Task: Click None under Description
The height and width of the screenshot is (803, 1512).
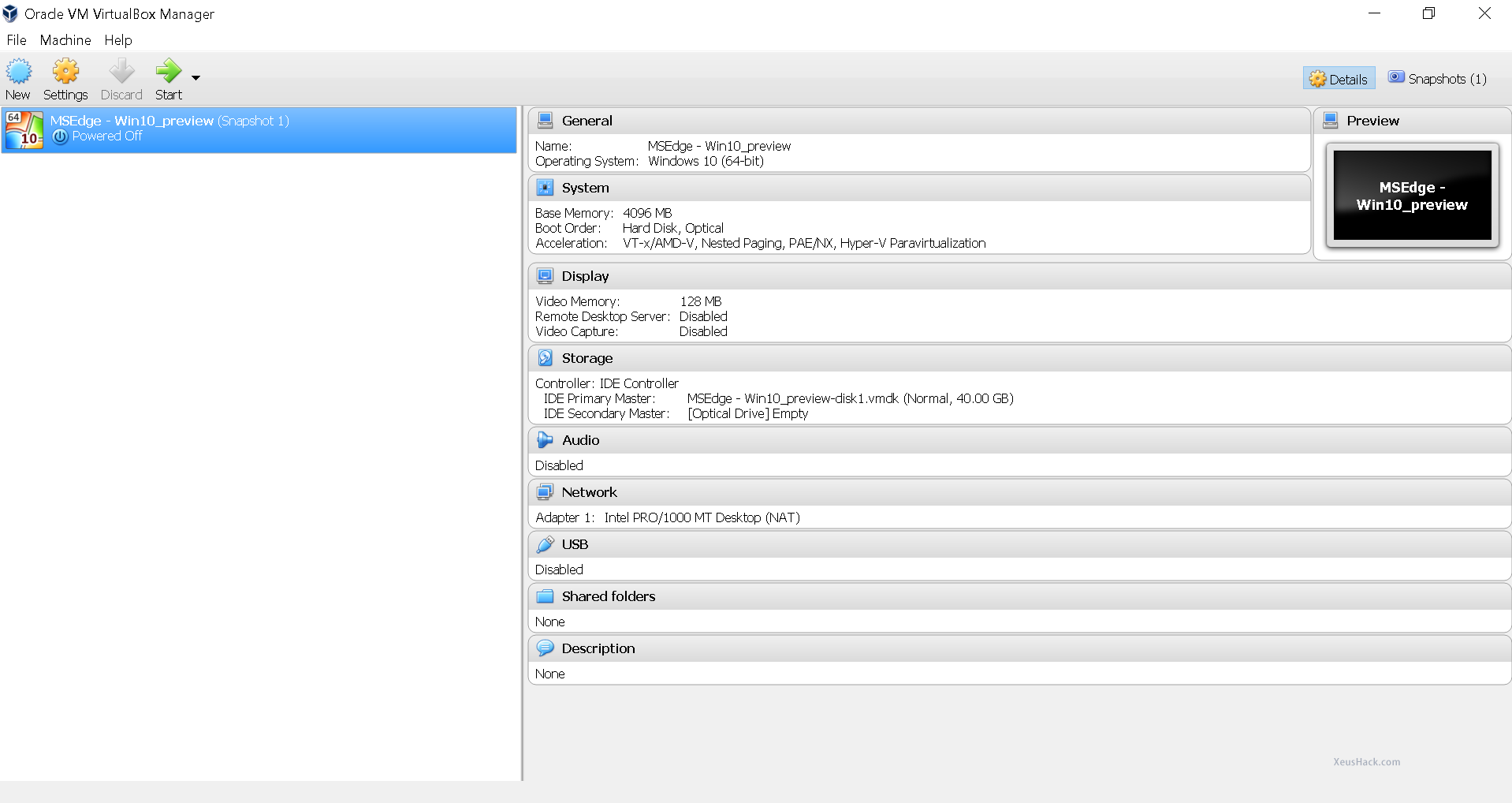Action: pos(549,674)
